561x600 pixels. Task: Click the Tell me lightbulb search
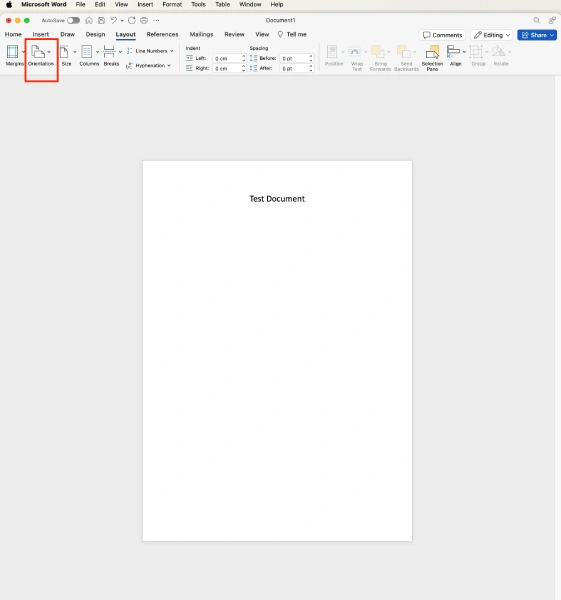(x=292, y=34)
